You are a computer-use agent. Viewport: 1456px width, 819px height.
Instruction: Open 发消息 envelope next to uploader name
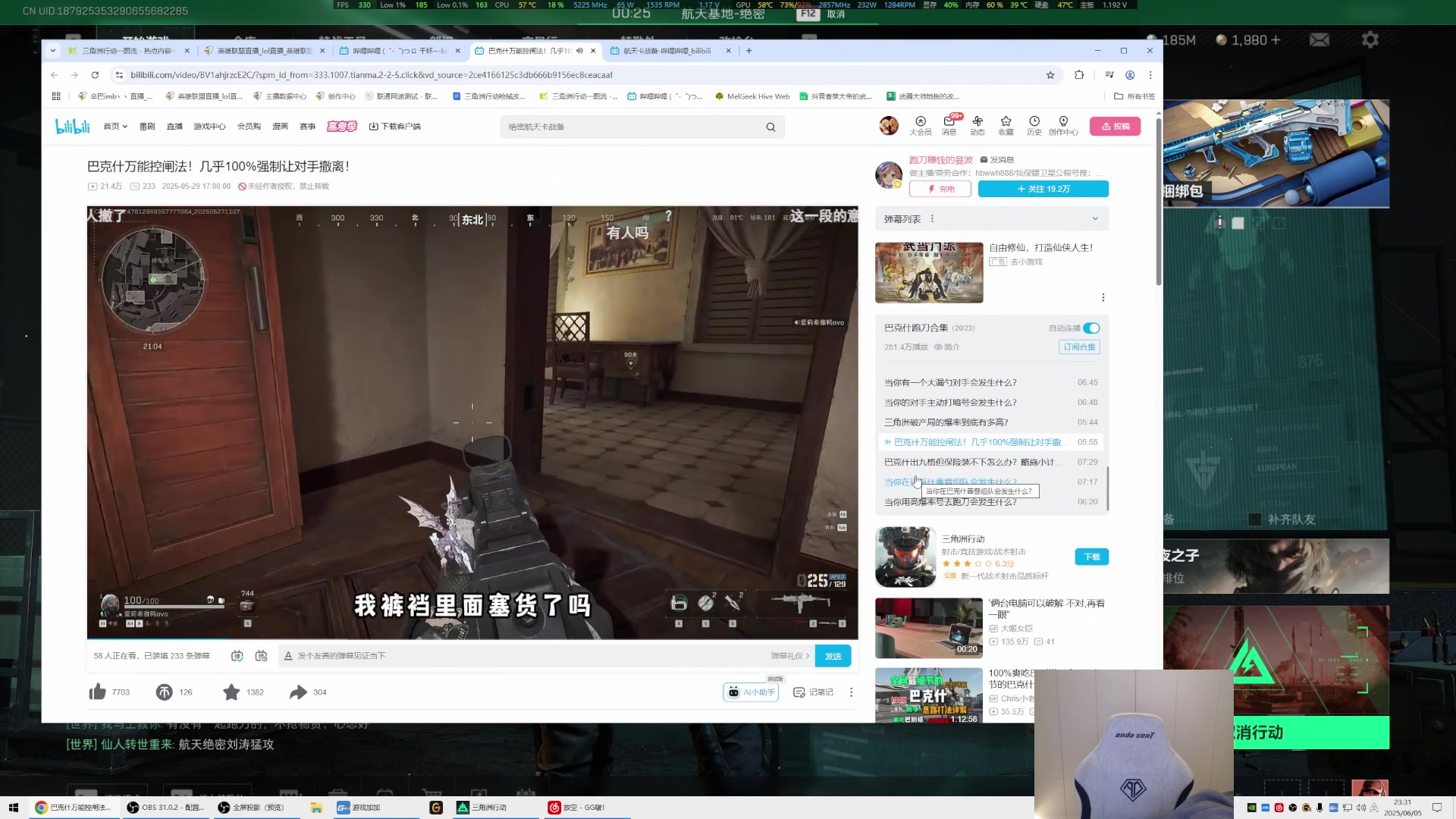(997, 160)
